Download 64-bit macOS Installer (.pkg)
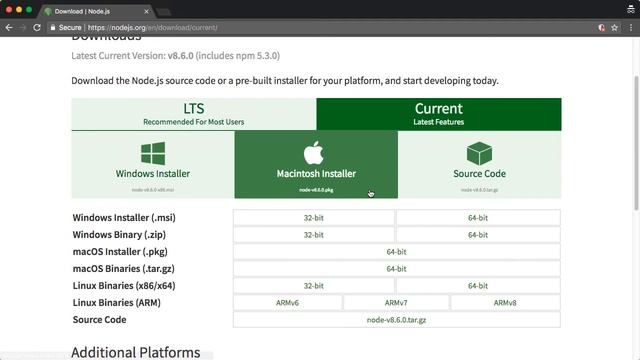640x360 pixels. 396,252
